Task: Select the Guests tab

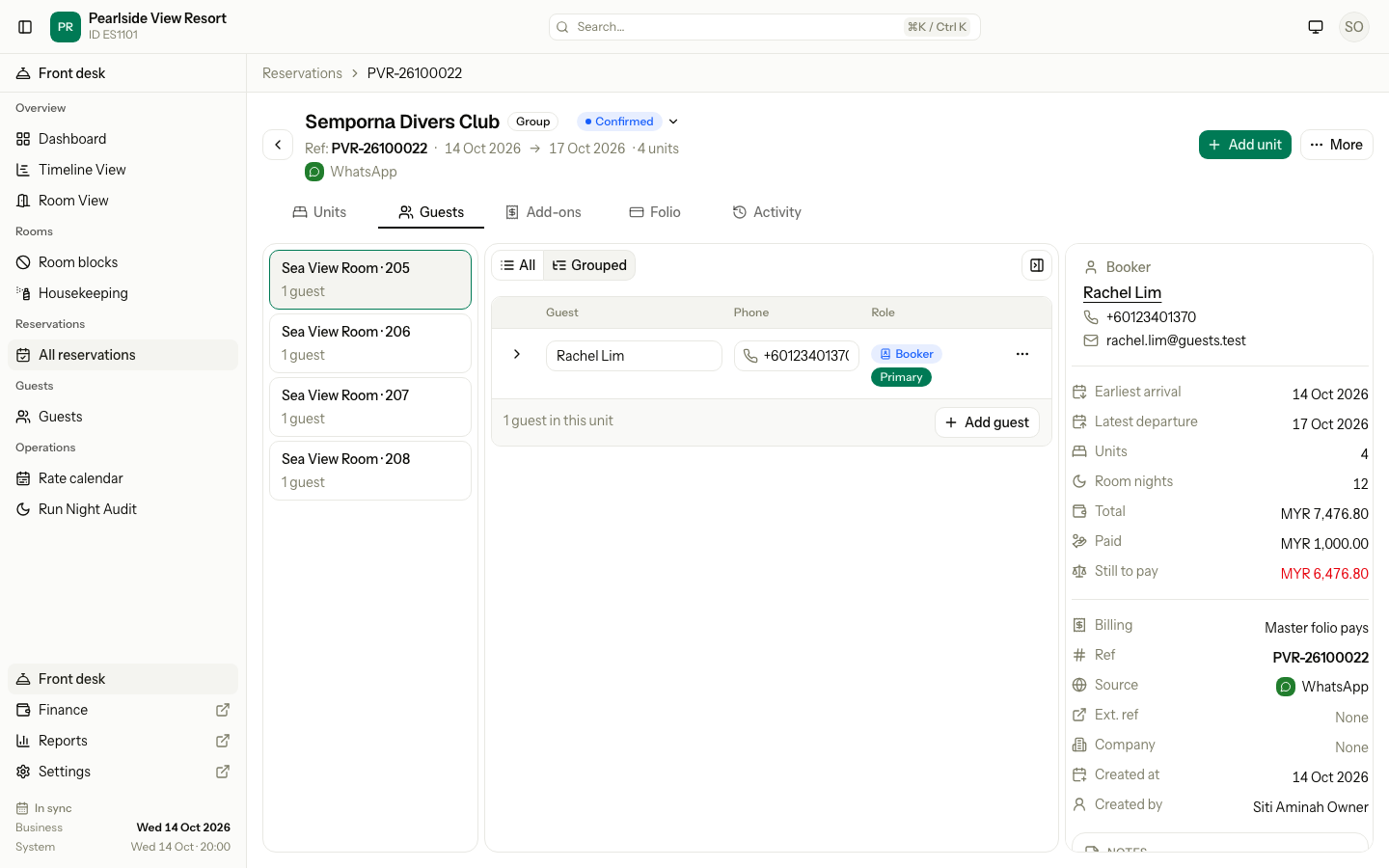Action: 431,212
